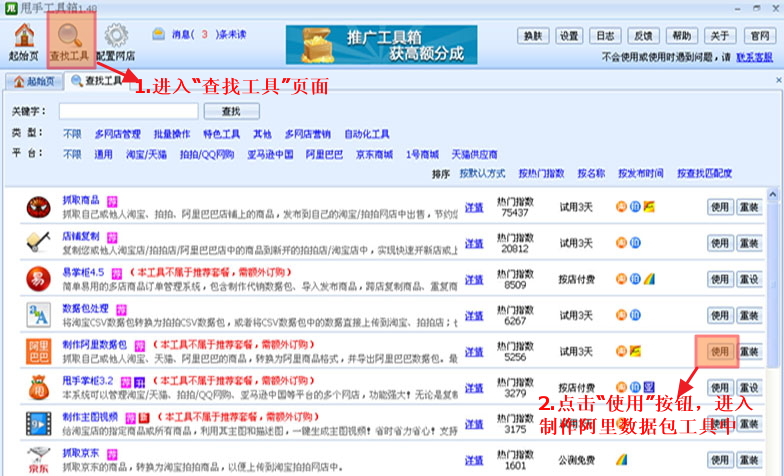
Task: Click the 换肤 skin button
Action: [x=533, y=36]
